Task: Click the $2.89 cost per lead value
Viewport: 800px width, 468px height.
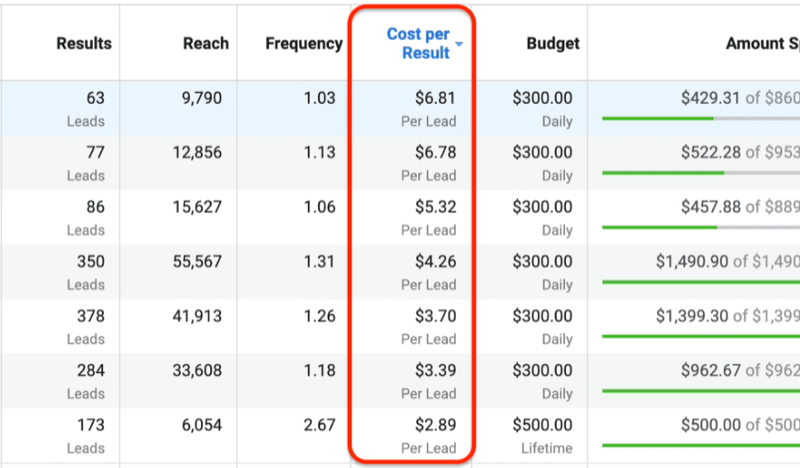Action: [435, 425]
